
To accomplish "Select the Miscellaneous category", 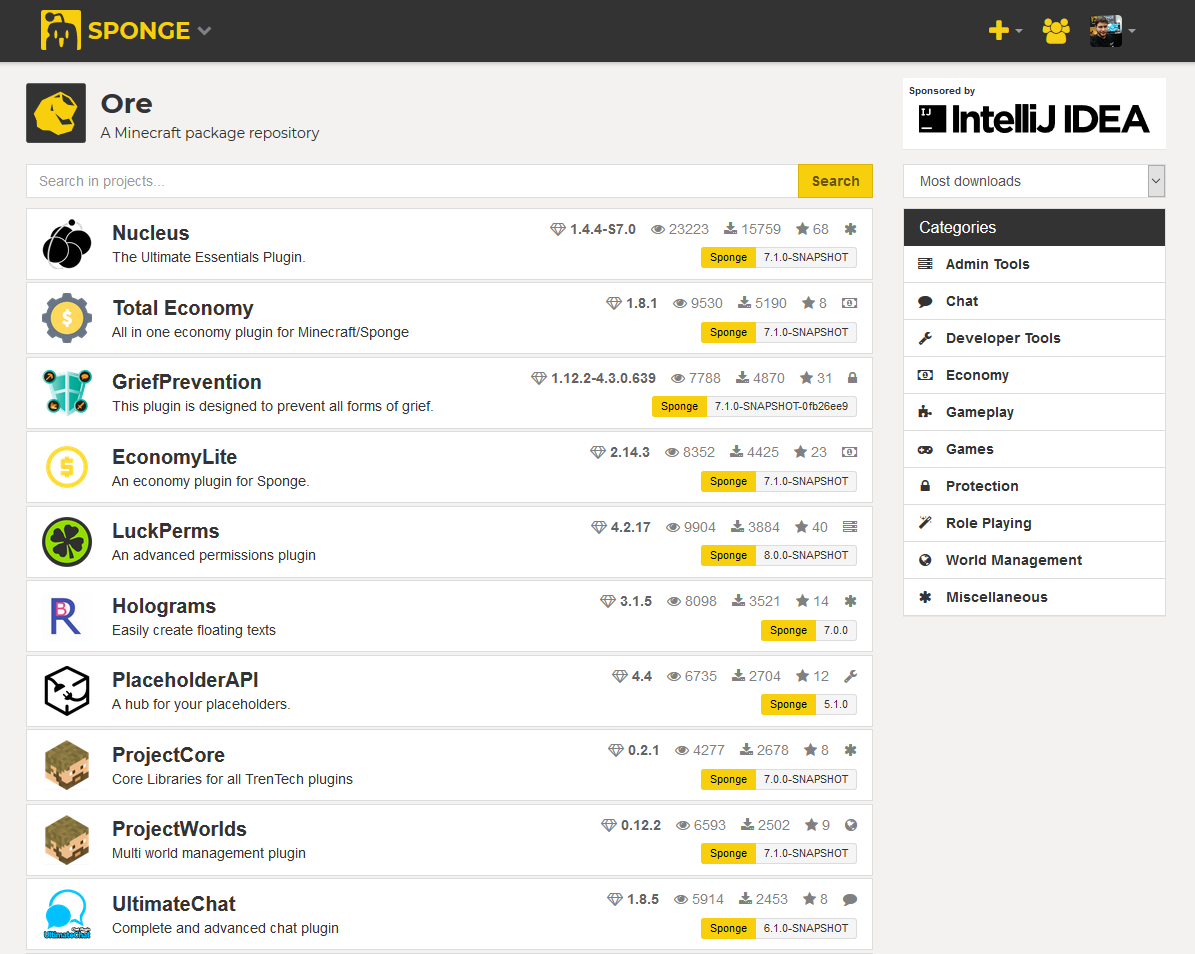I will point(1034,597).
